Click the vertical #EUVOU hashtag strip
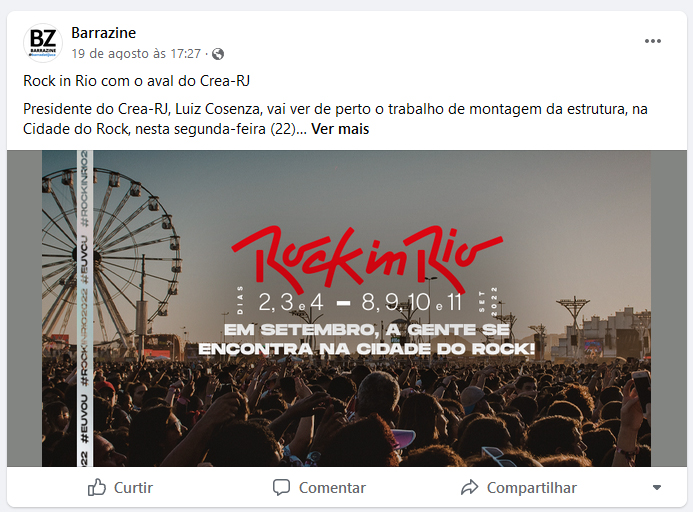The width and height of the screenshot is (693, 512). coord(85,308)
